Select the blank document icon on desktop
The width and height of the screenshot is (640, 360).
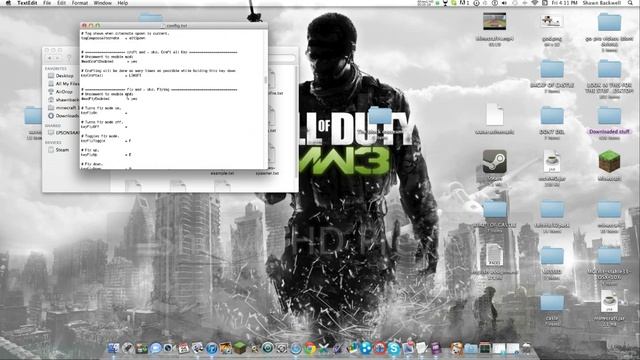pyautogui.click(x=495, y=115)
